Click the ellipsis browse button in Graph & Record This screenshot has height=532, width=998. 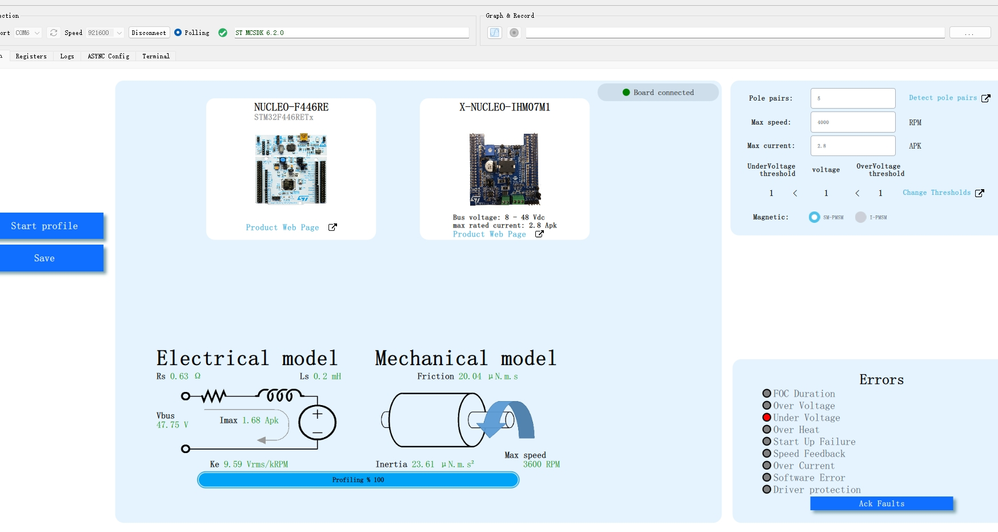click(969, 32)
